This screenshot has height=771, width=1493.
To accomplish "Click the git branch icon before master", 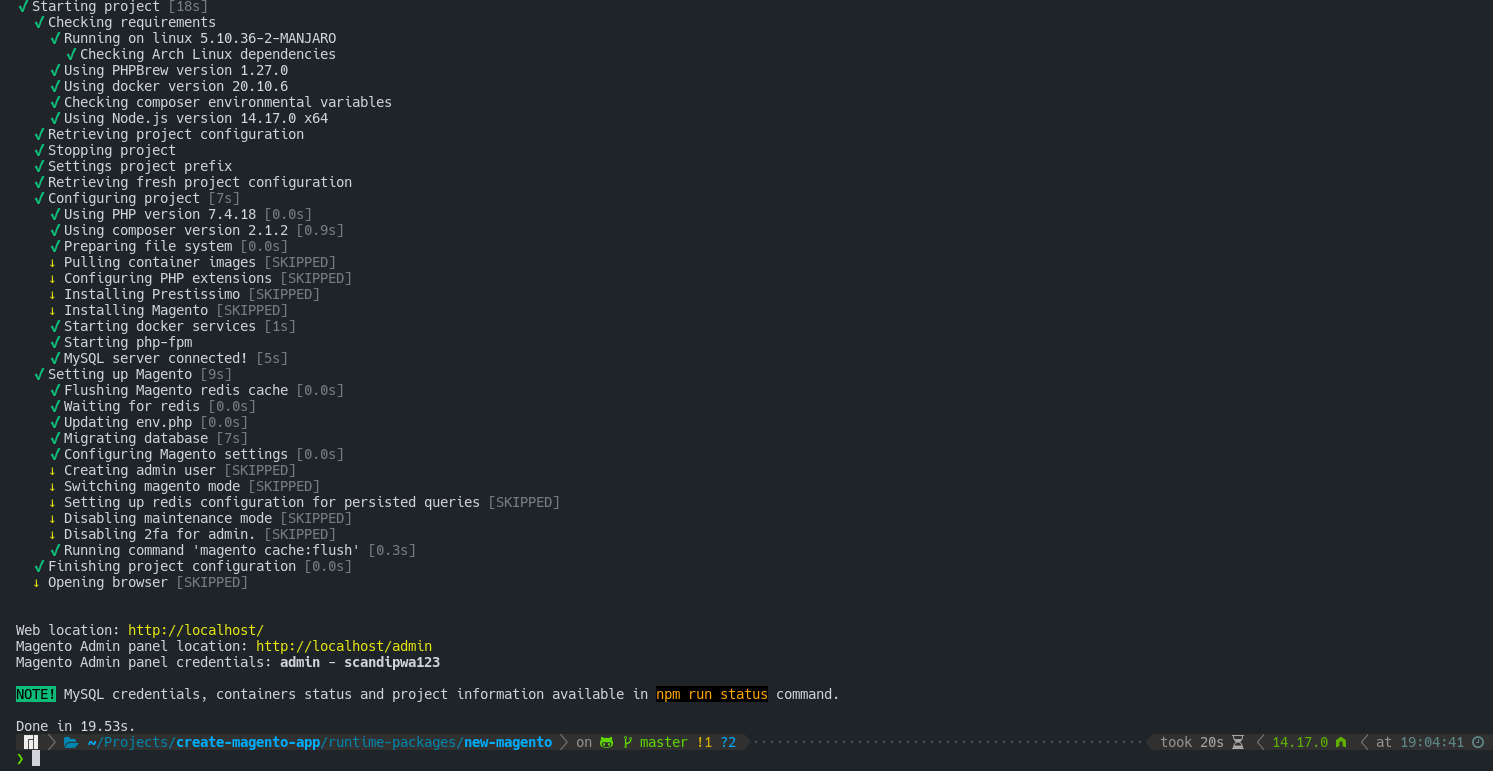I will pos(628,742).
